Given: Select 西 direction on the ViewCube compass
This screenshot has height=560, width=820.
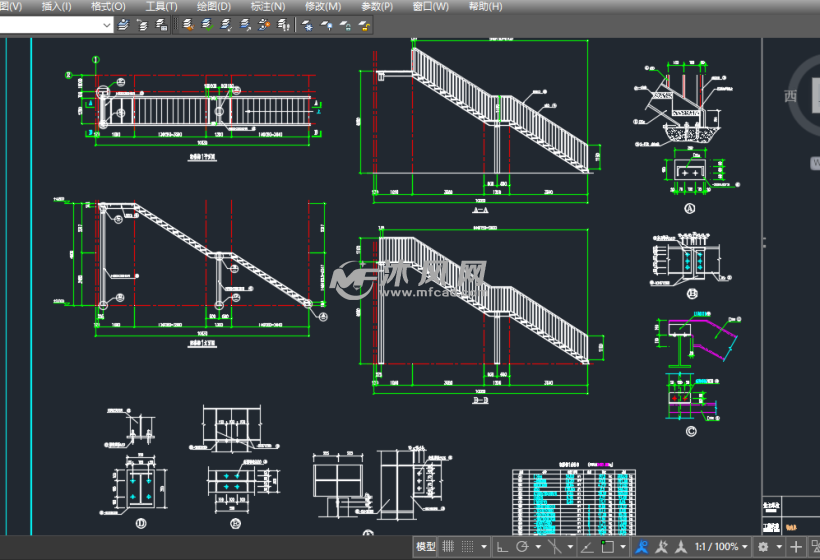Looking at the screenshot, I should point(790,97).
